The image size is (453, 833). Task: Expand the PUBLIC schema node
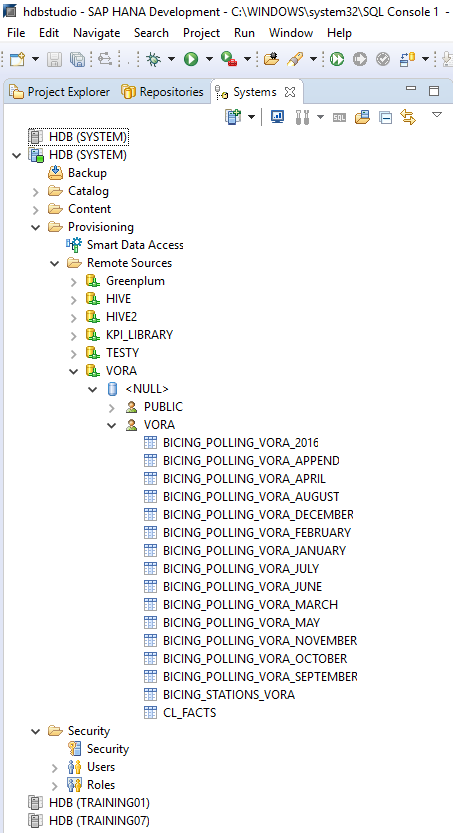click(x=112, y=408)
